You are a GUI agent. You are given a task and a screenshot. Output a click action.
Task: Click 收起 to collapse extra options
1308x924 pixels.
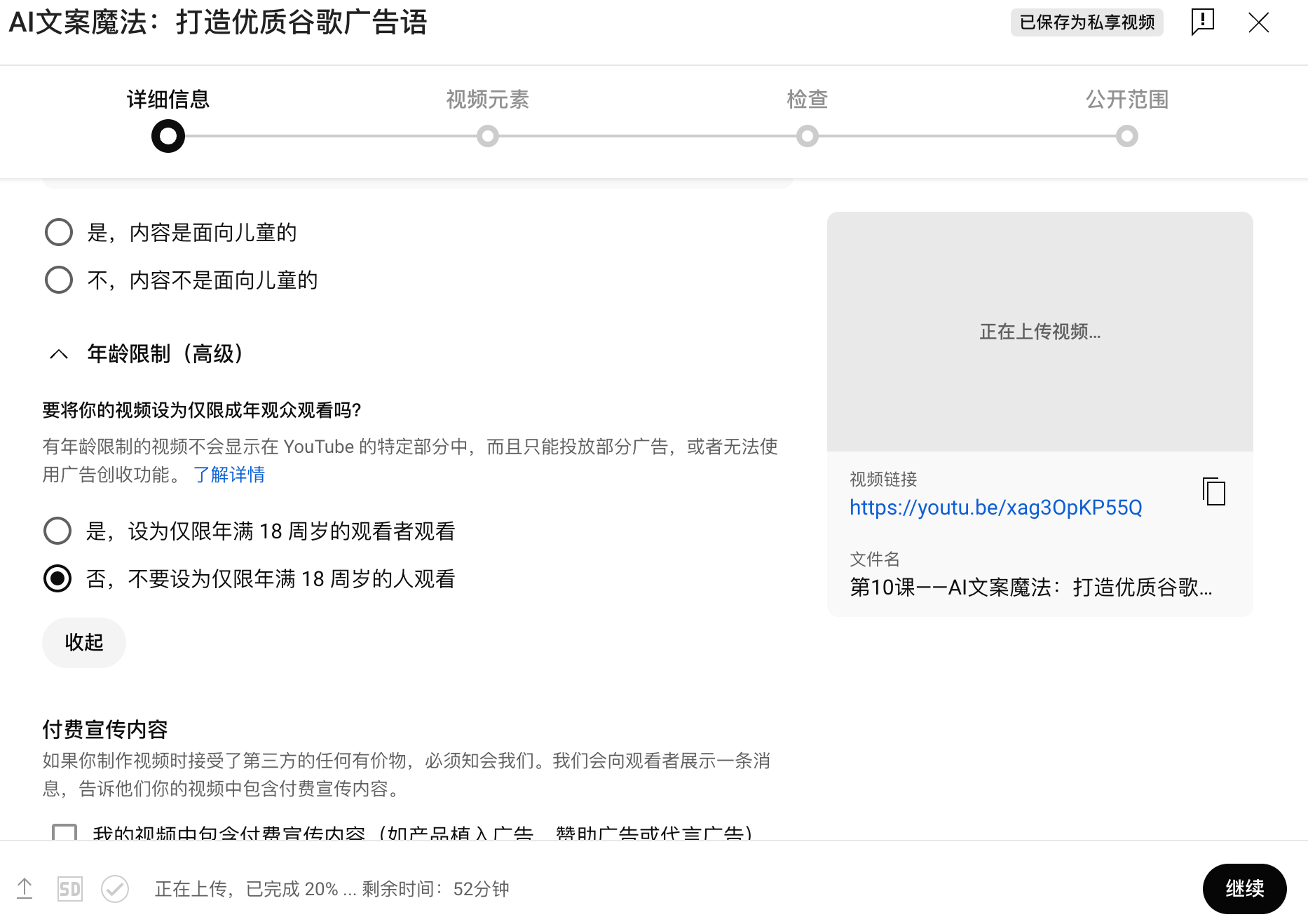click(84, 642)
